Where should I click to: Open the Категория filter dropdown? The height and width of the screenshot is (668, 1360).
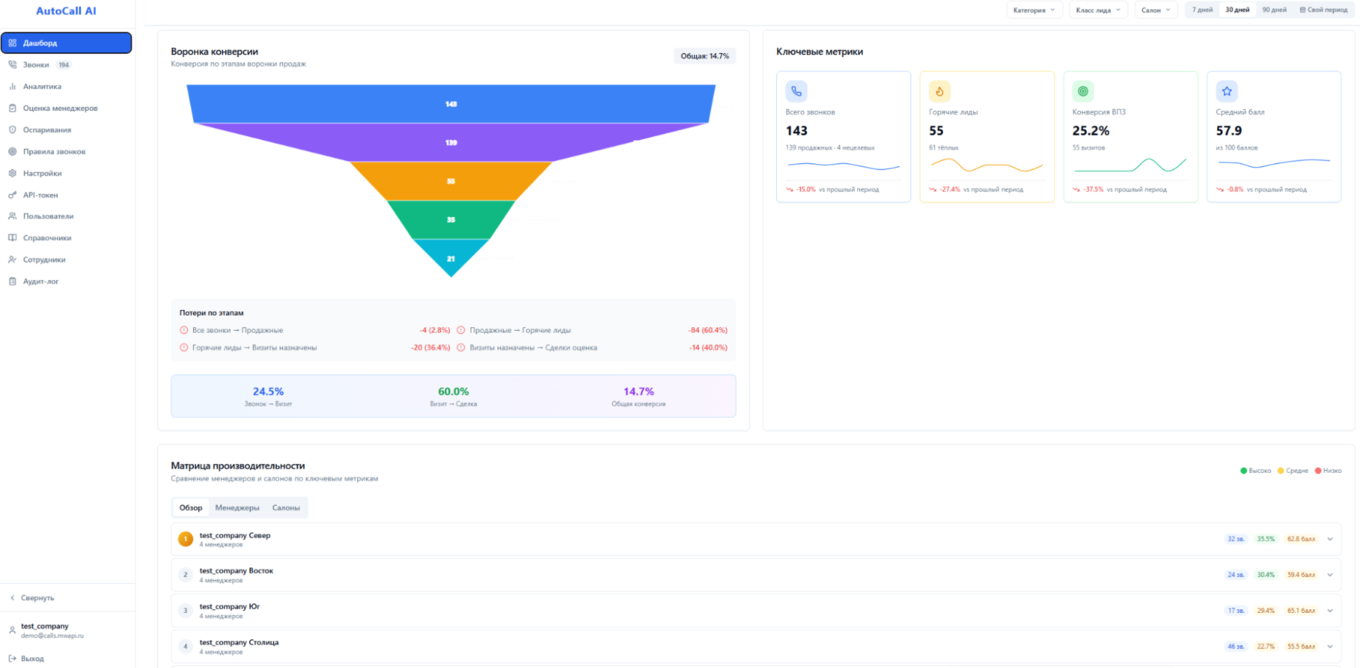pyautogui.click(x=1035, y=10)
